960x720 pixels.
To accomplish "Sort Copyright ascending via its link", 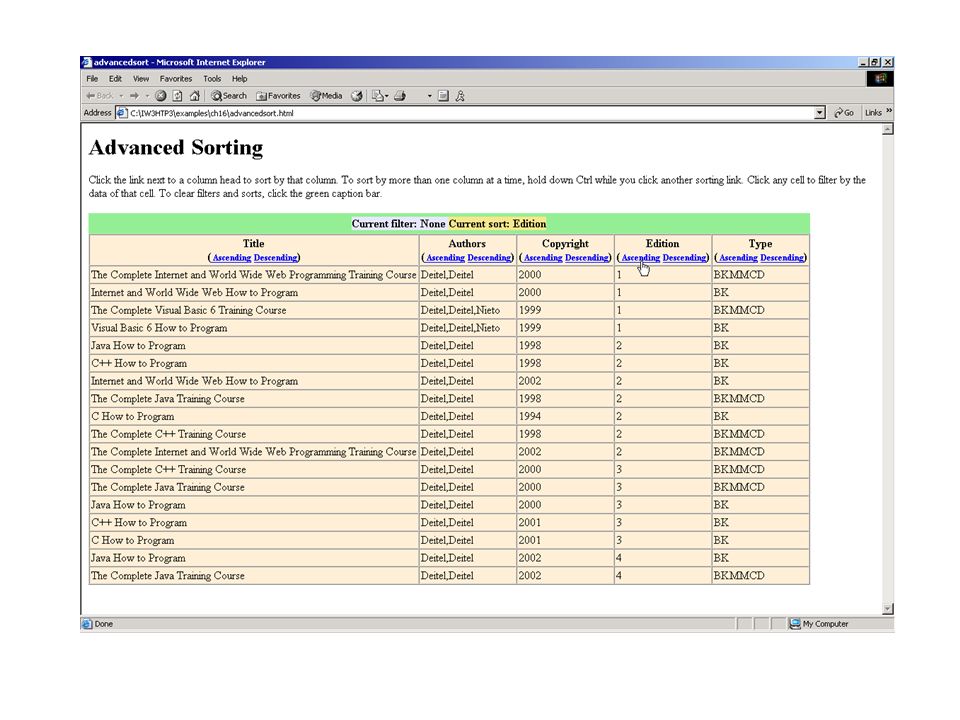I will (543, 258).
